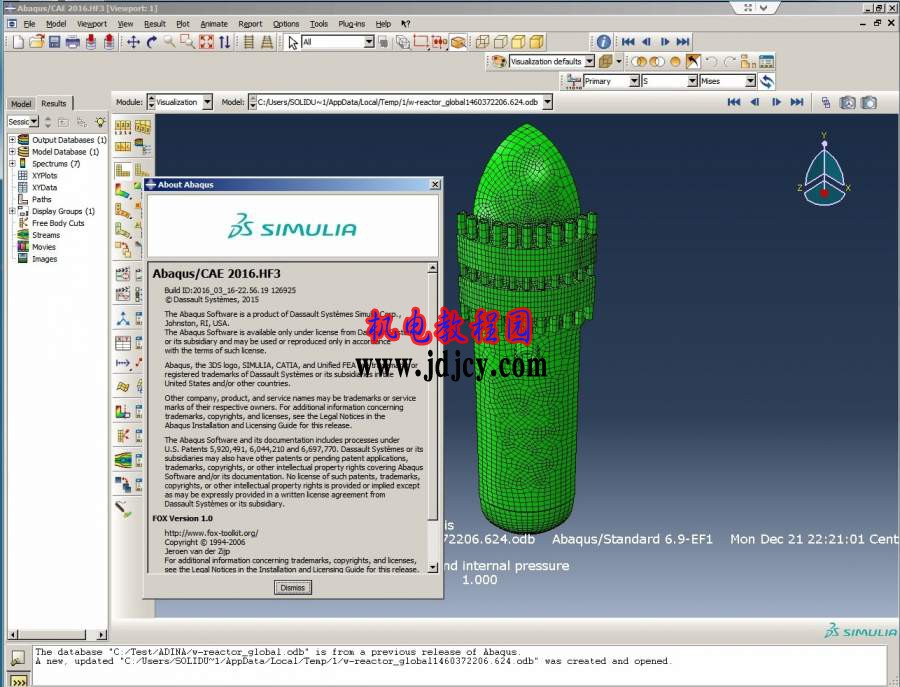Open the Tools menu

click(x=319, y=24)
